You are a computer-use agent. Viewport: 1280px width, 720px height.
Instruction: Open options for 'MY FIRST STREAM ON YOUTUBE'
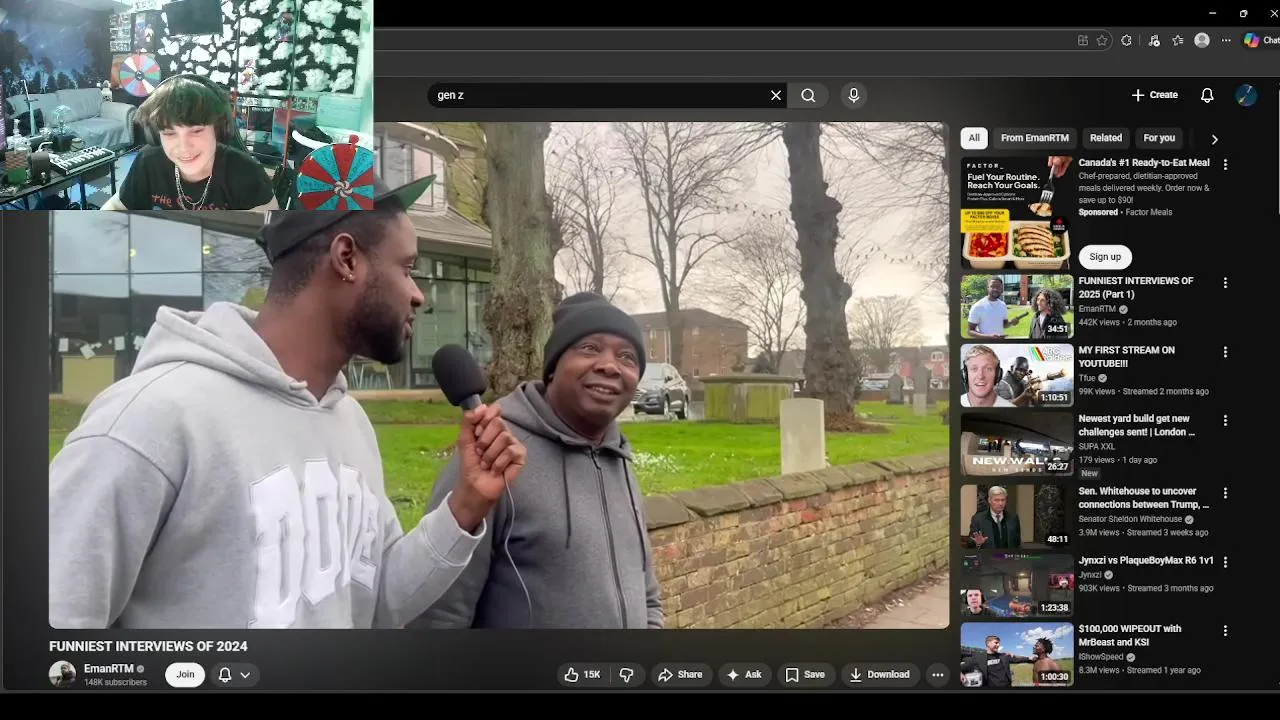click(x=1225, y=352)
